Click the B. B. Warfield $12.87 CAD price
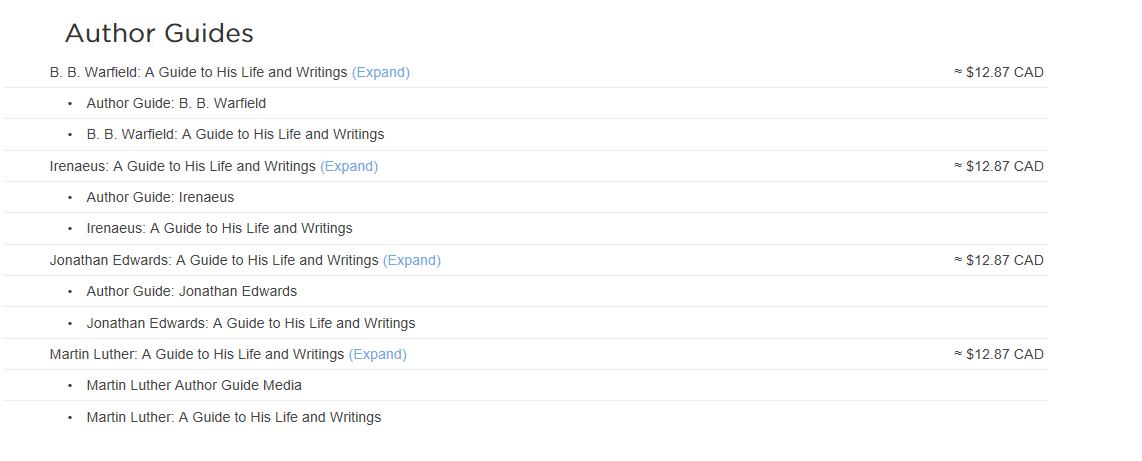 [x=999, y=72]
